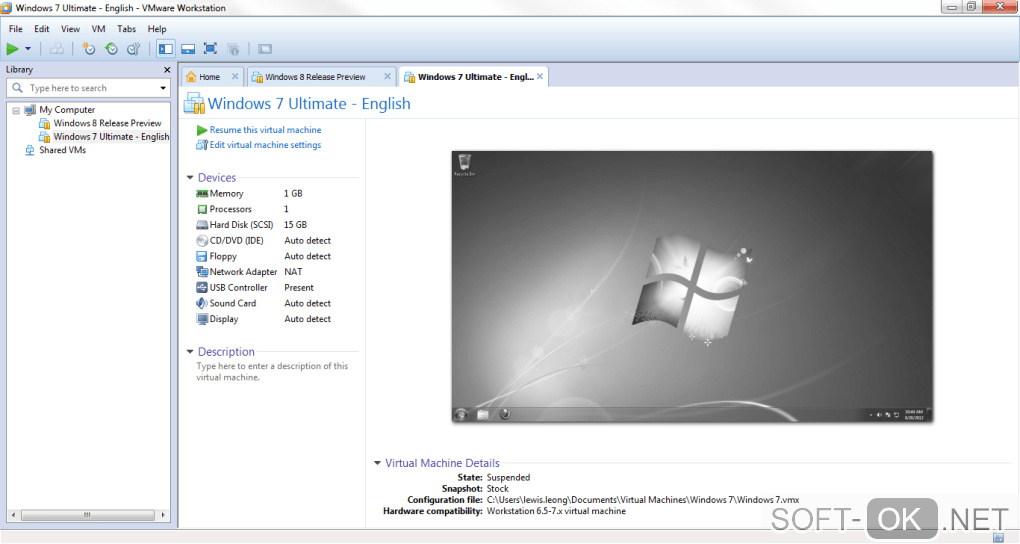Take a snapshot using the toolbar icon
Image resolution: width=1020 pixels, height=544 pixels.
coord(88,49)
